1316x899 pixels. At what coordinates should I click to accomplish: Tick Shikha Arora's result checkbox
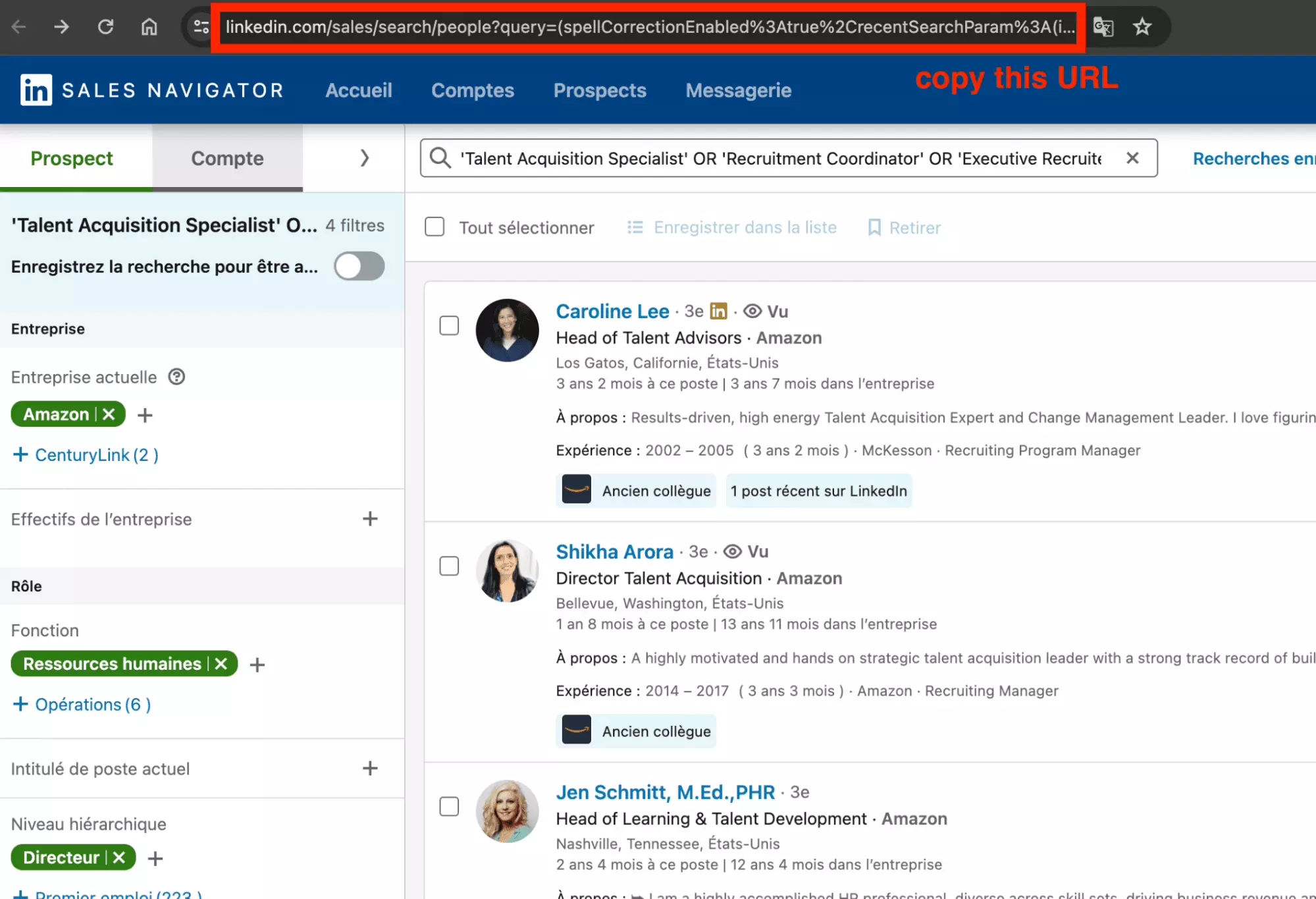449,566
